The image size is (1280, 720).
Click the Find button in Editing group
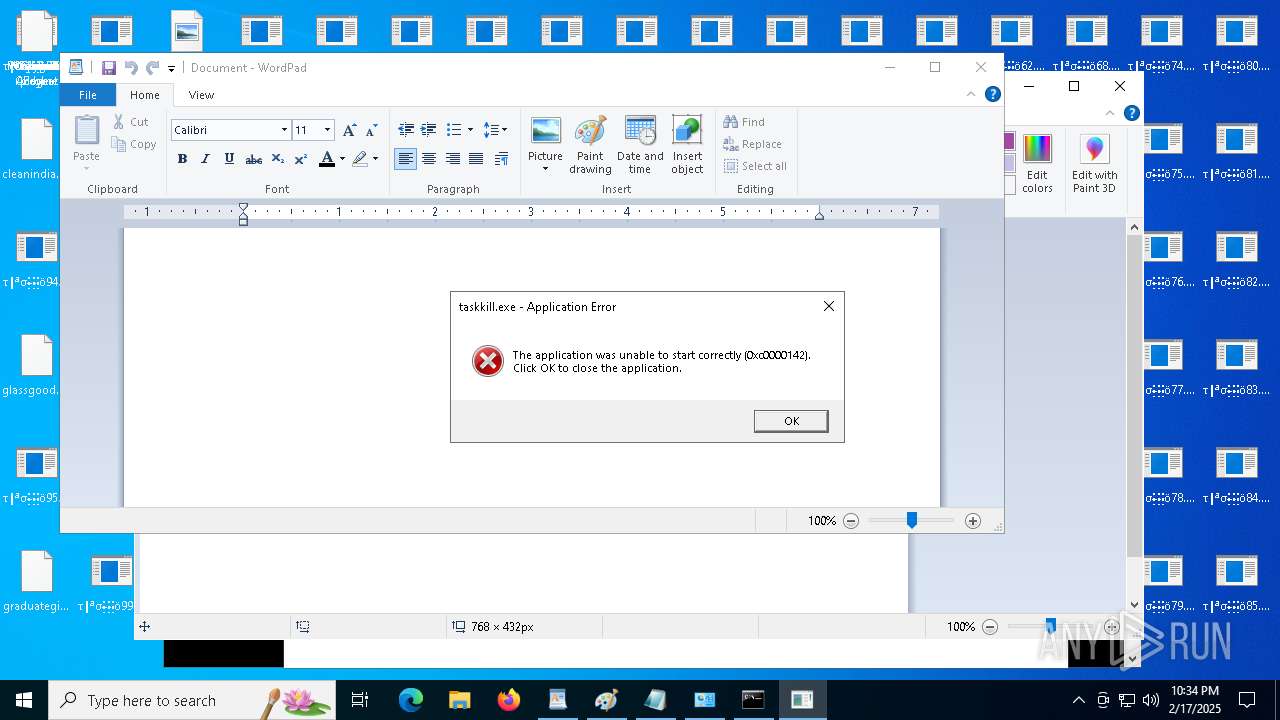click(744, 122)
